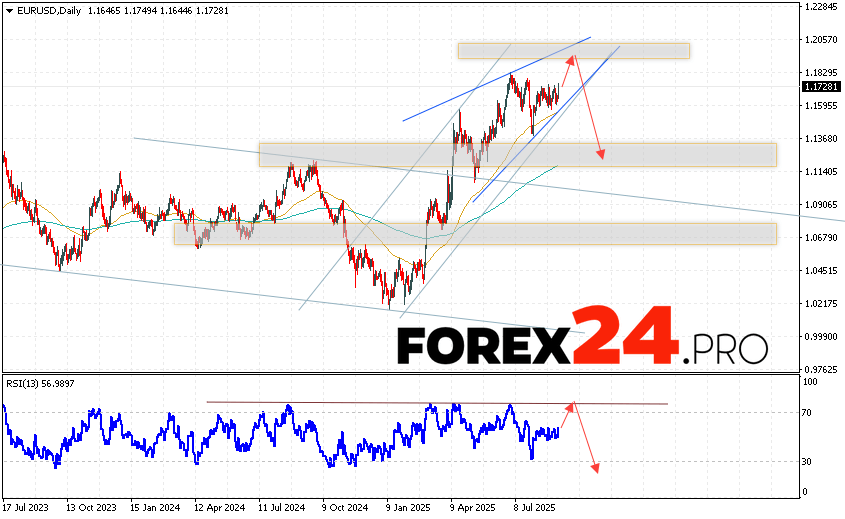Viewport: 845px width, 519px height.
Task: Select the top gray resistance zone rectangle
Action: click(573, 50)
